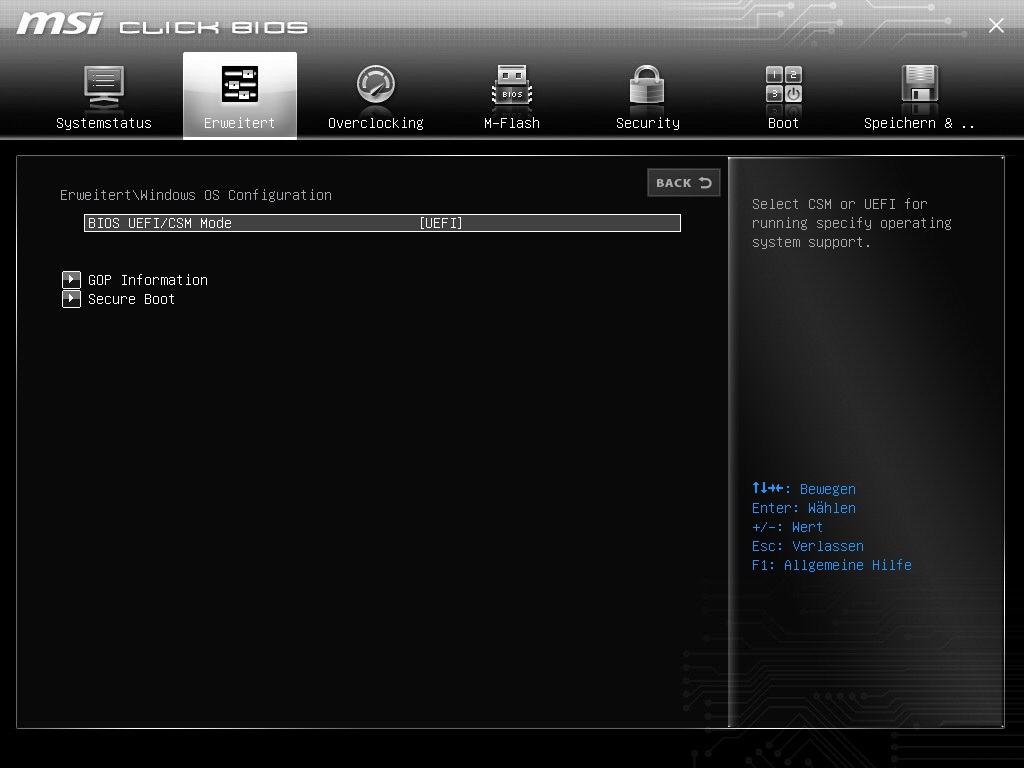Open the M-Flash BIOS chip icon

[x=512, y=85]
